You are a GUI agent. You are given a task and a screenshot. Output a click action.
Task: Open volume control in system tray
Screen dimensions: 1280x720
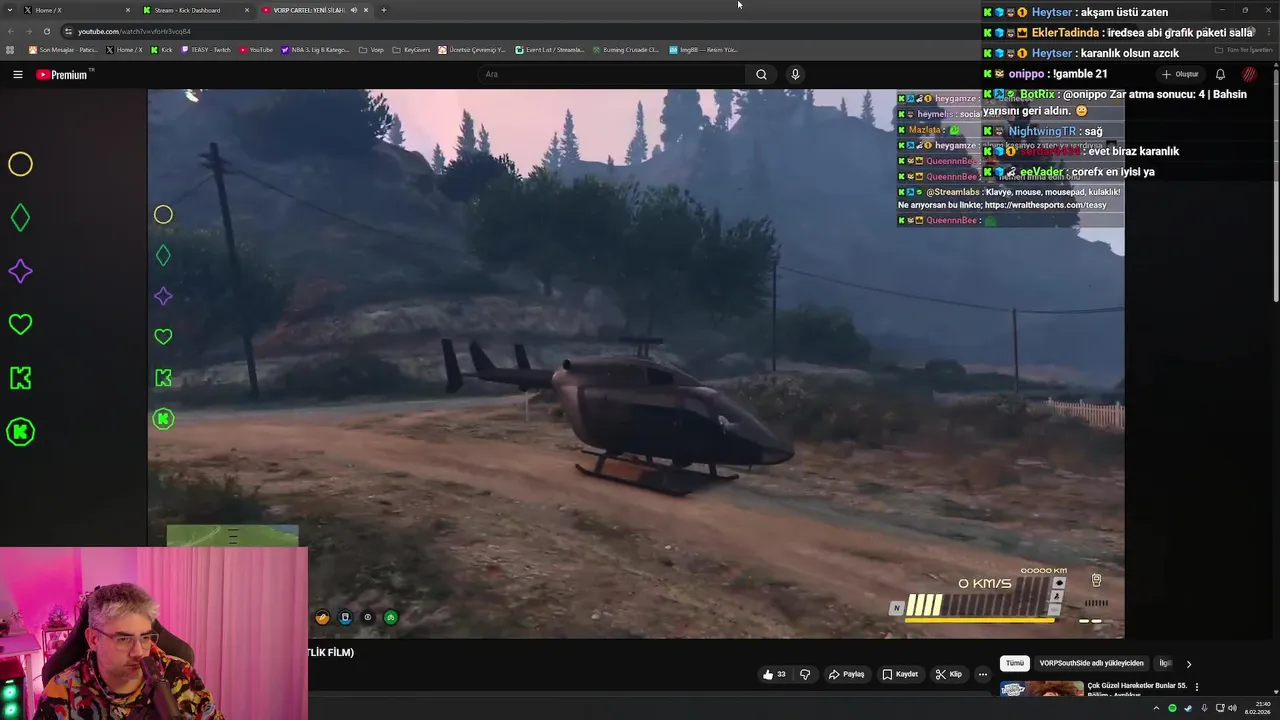point(1232,708)
